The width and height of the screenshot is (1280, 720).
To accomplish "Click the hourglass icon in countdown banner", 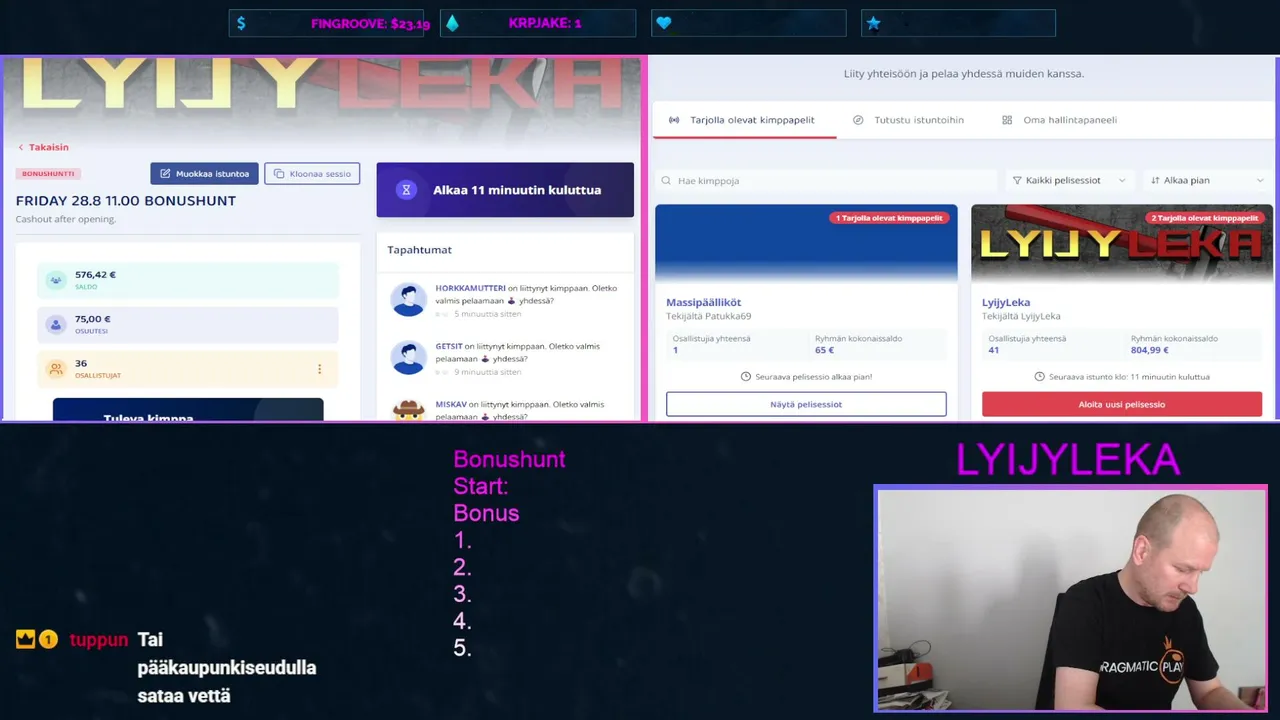I will pyautogui.click(x=406, y=190).
